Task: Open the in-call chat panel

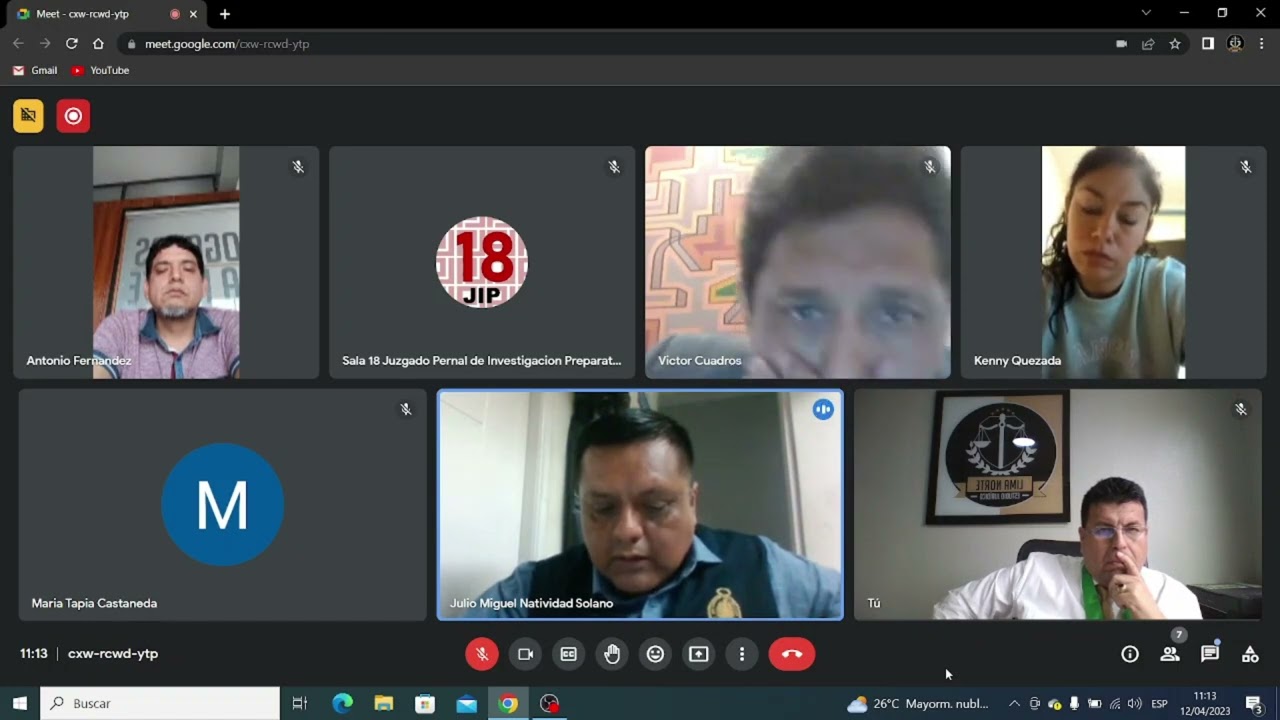Action: click(x=1210, y=654)
